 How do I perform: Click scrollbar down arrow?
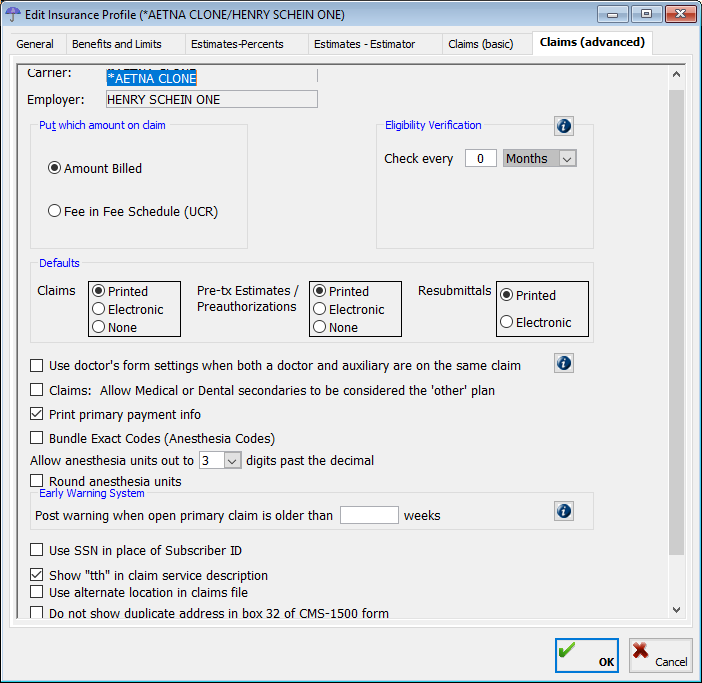676,609
